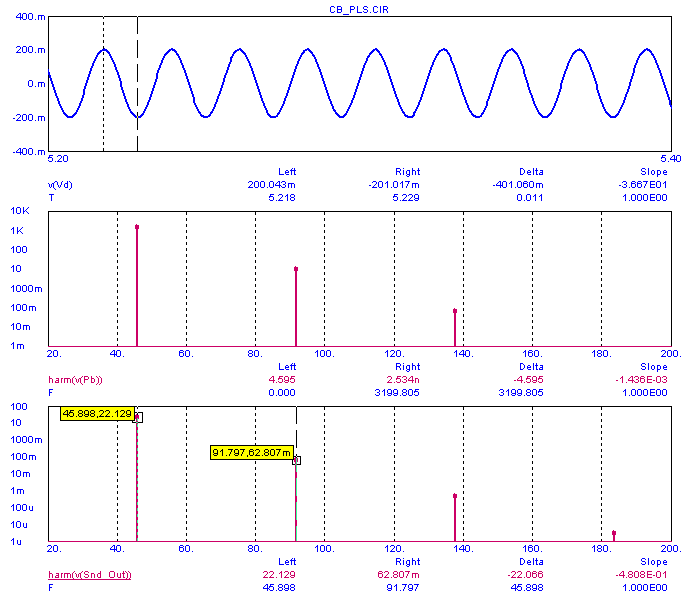Click the 5.40 time axis label
Screen dimensions: 700x600
[x=671, y=159]
